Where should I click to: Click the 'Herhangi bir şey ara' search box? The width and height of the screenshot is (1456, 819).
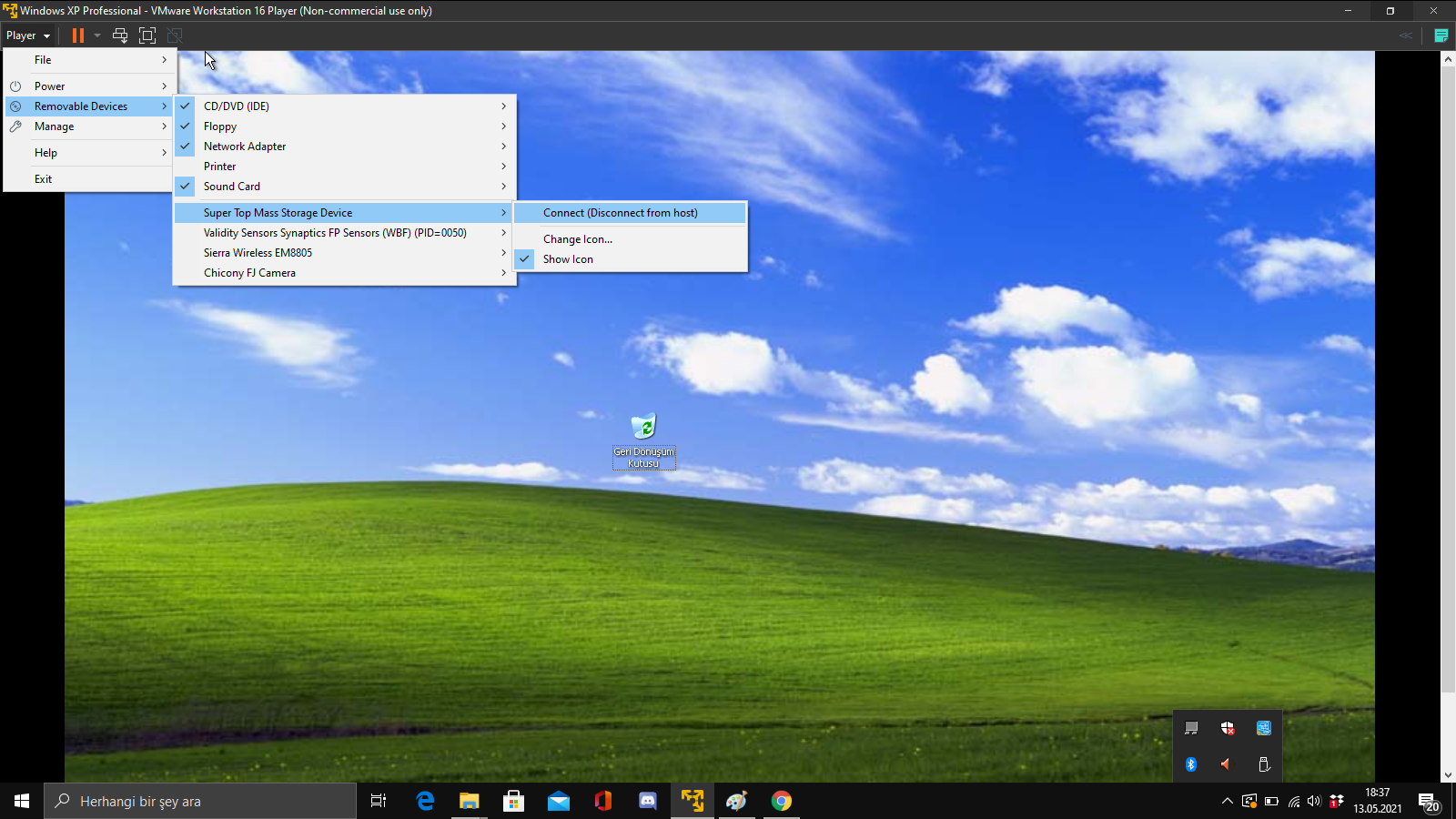tap(200, 801)
